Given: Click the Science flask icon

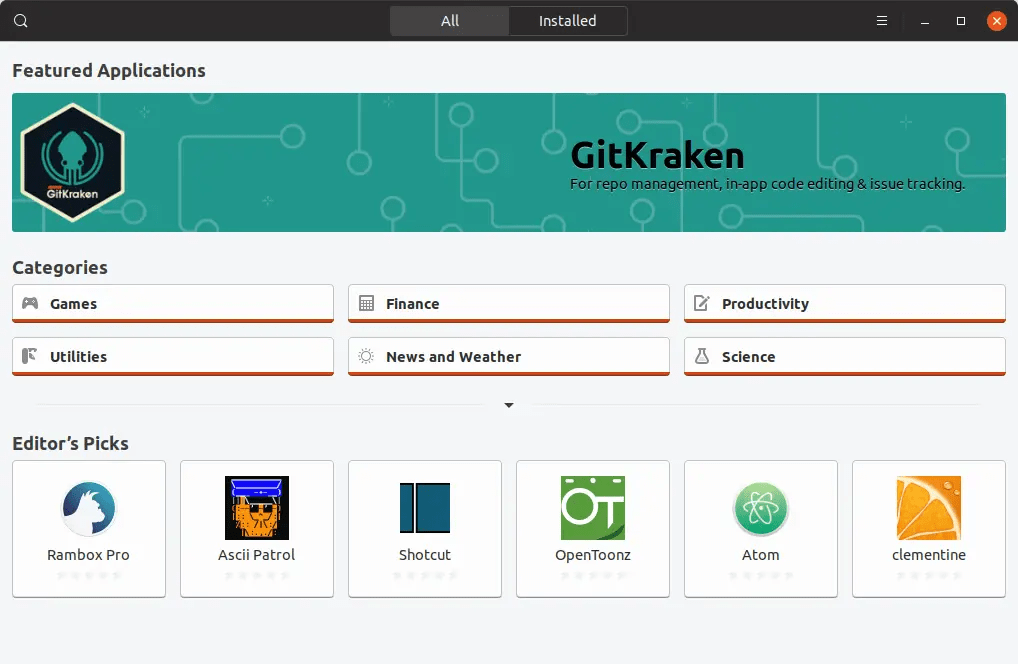Looking at the screenshot, I should pos(702,357).
